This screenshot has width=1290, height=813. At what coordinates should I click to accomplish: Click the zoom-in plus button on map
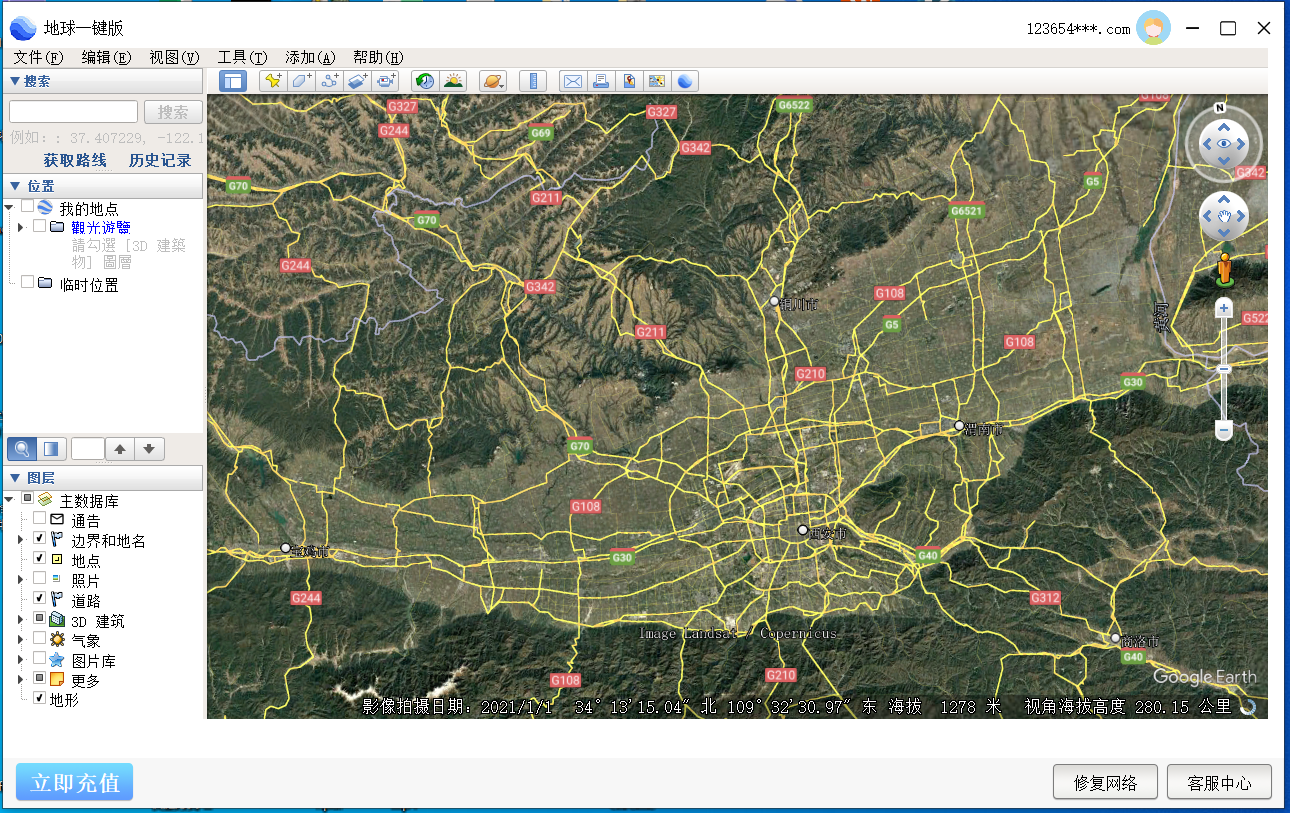[x=1223, y=309]
